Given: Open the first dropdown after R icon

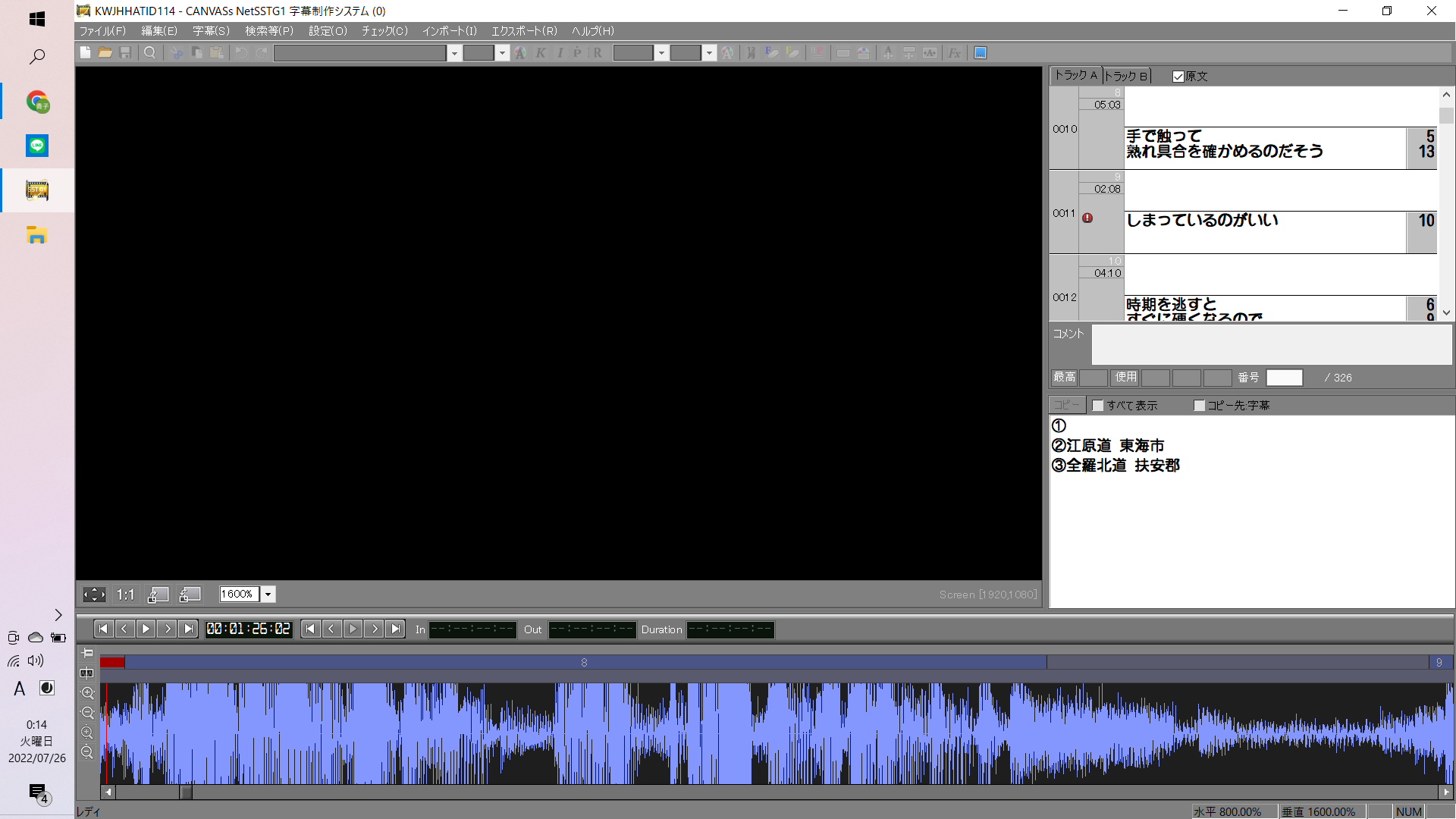Looking at the screenshot, I should [x=661, y=52].
